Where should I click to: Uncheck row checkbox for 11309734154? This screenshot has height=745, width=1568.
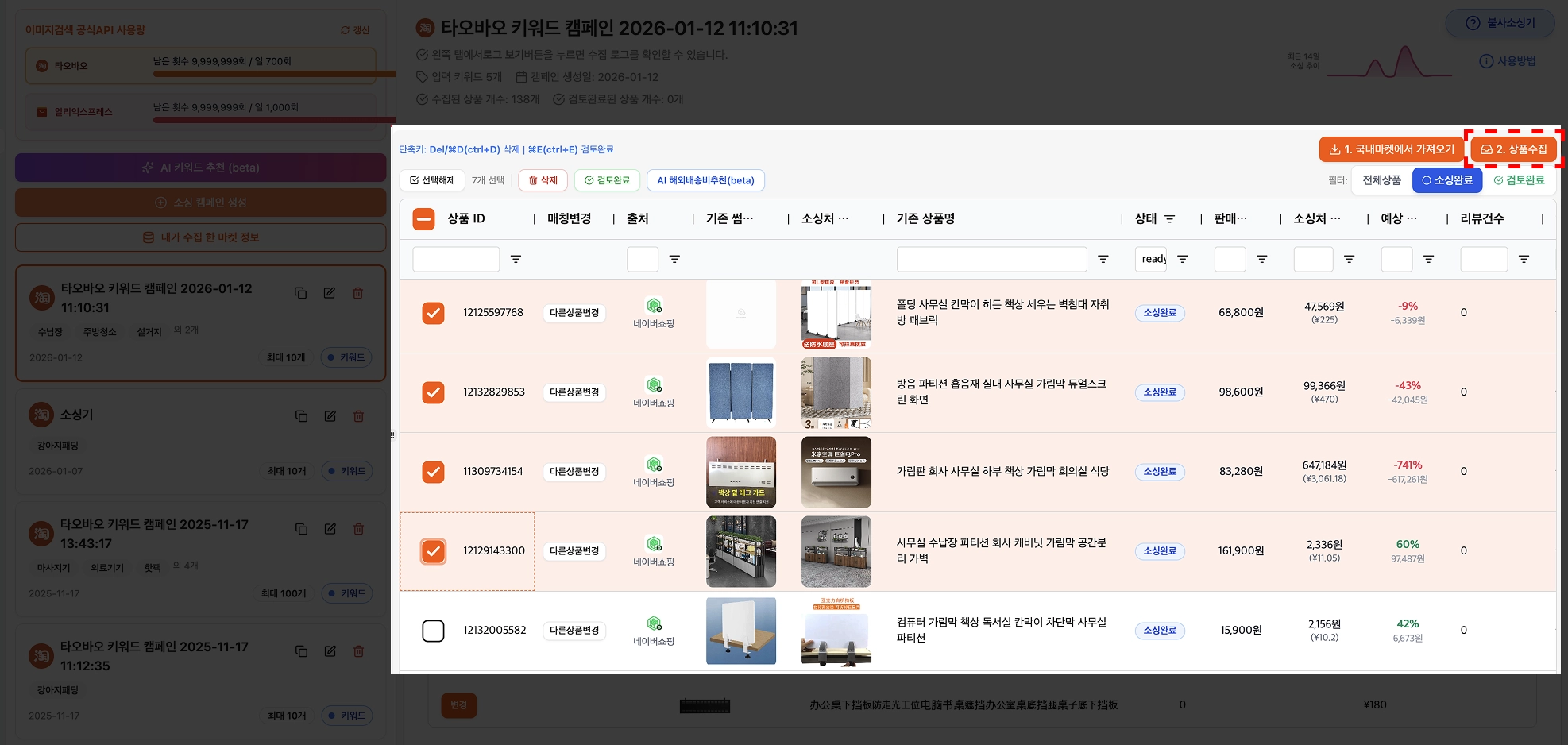[x=433, y=472]
